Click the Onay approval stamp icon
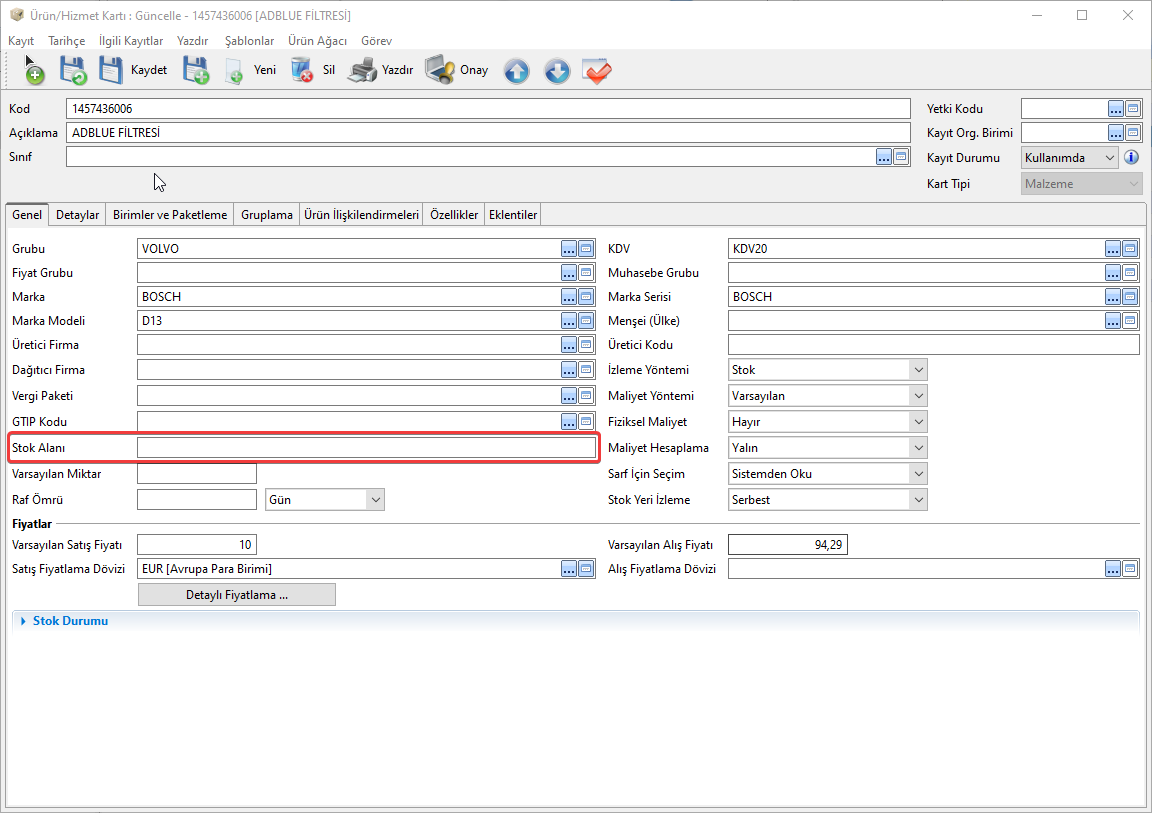 click(440, 71)
